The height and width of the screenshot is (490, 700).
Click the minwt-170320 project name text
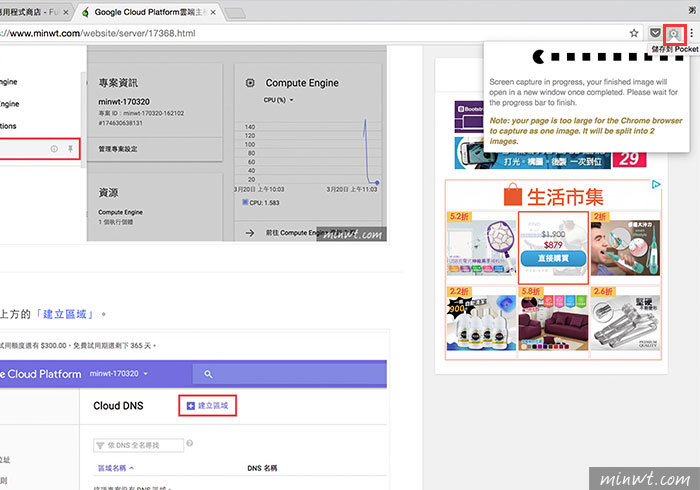[124, 102]
